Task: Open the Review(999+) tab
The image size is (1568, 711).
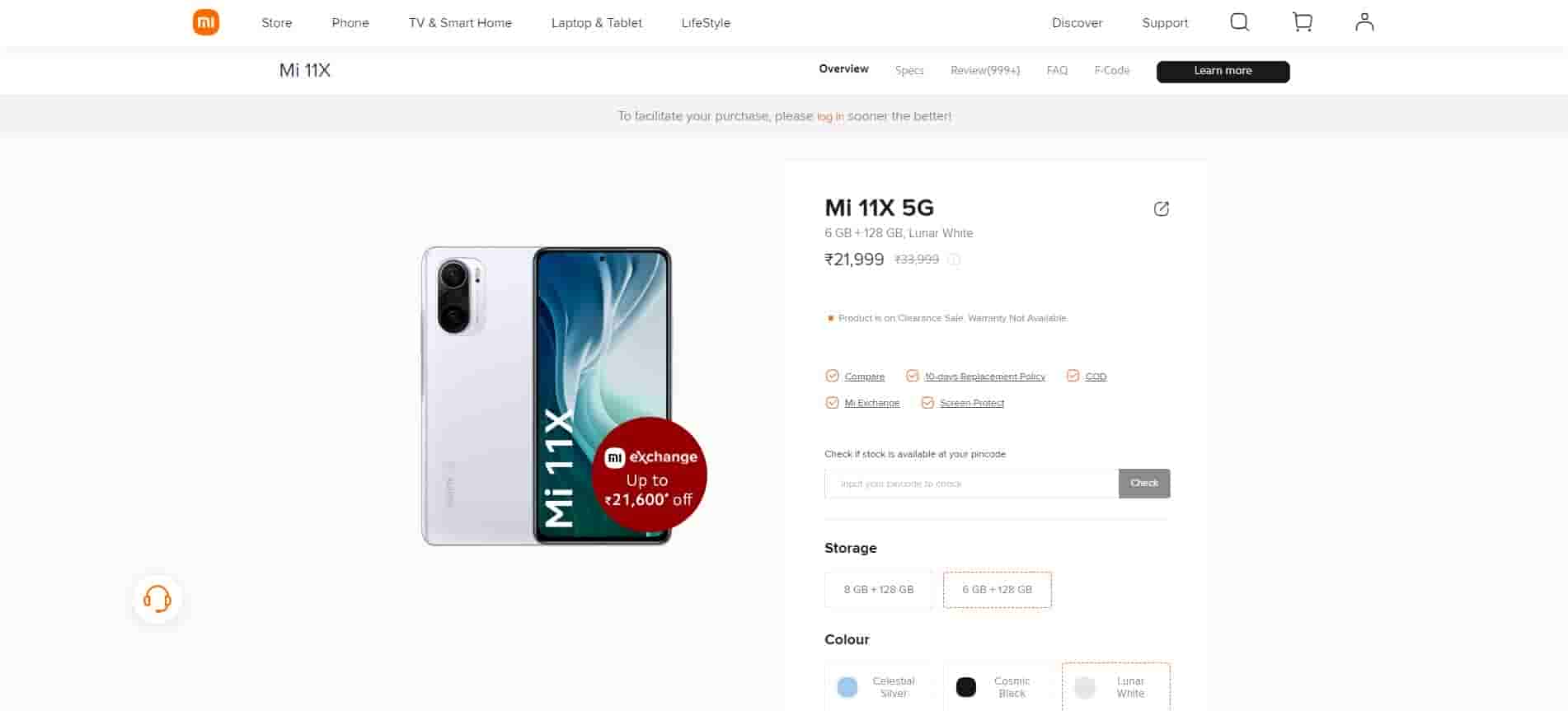Action: pos(985,71)
